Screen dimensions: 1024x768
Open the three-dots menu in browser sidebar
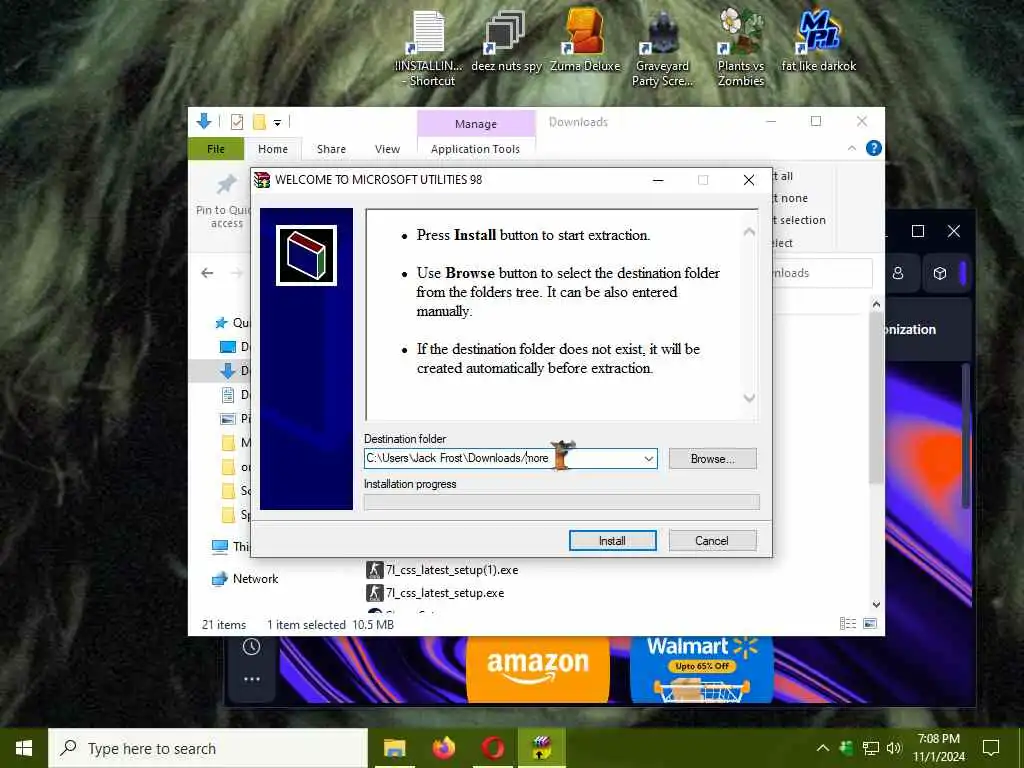point(251,679)
